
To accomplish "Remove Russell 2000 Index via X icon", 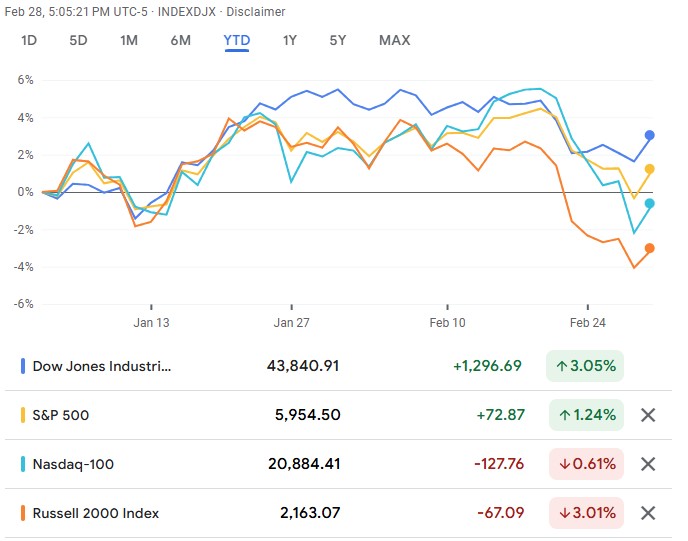I will point(648,513).
